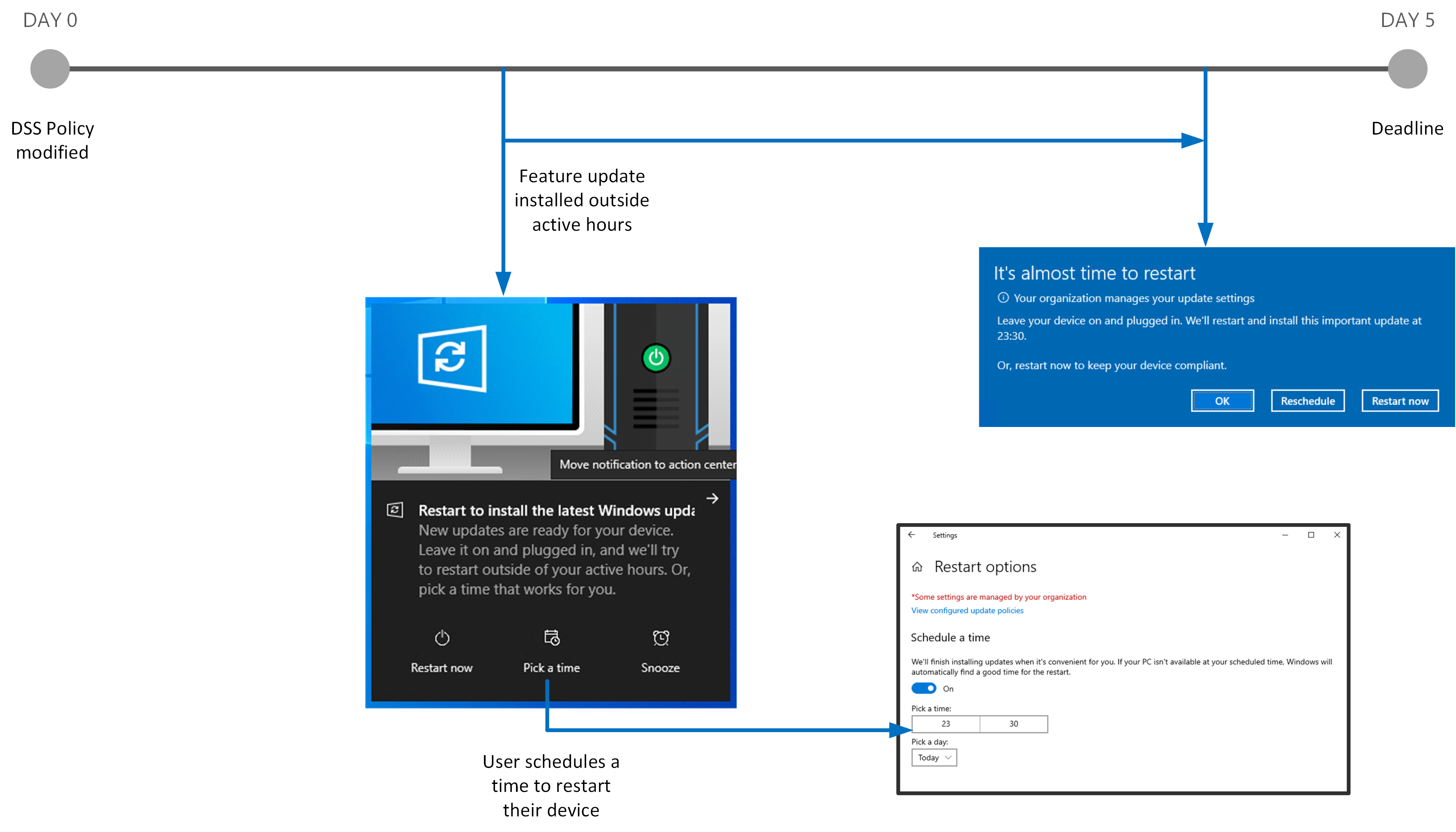Click the Snooze alarm clock icon

click(661, 638)
